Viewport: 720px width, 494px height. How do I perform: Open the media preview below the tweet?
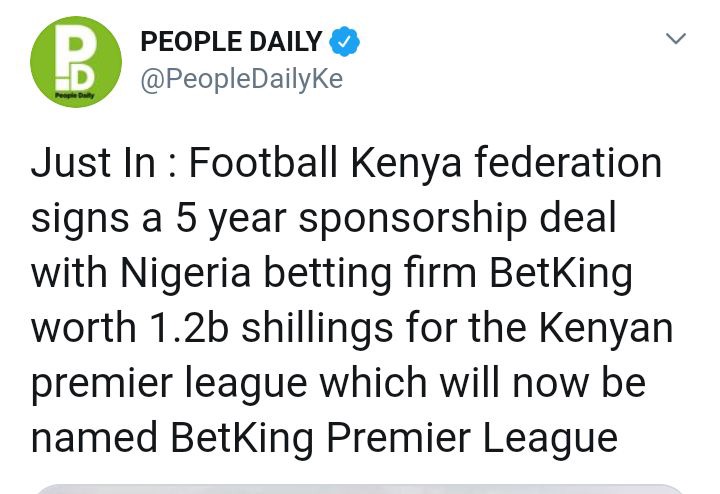point(360,489)
